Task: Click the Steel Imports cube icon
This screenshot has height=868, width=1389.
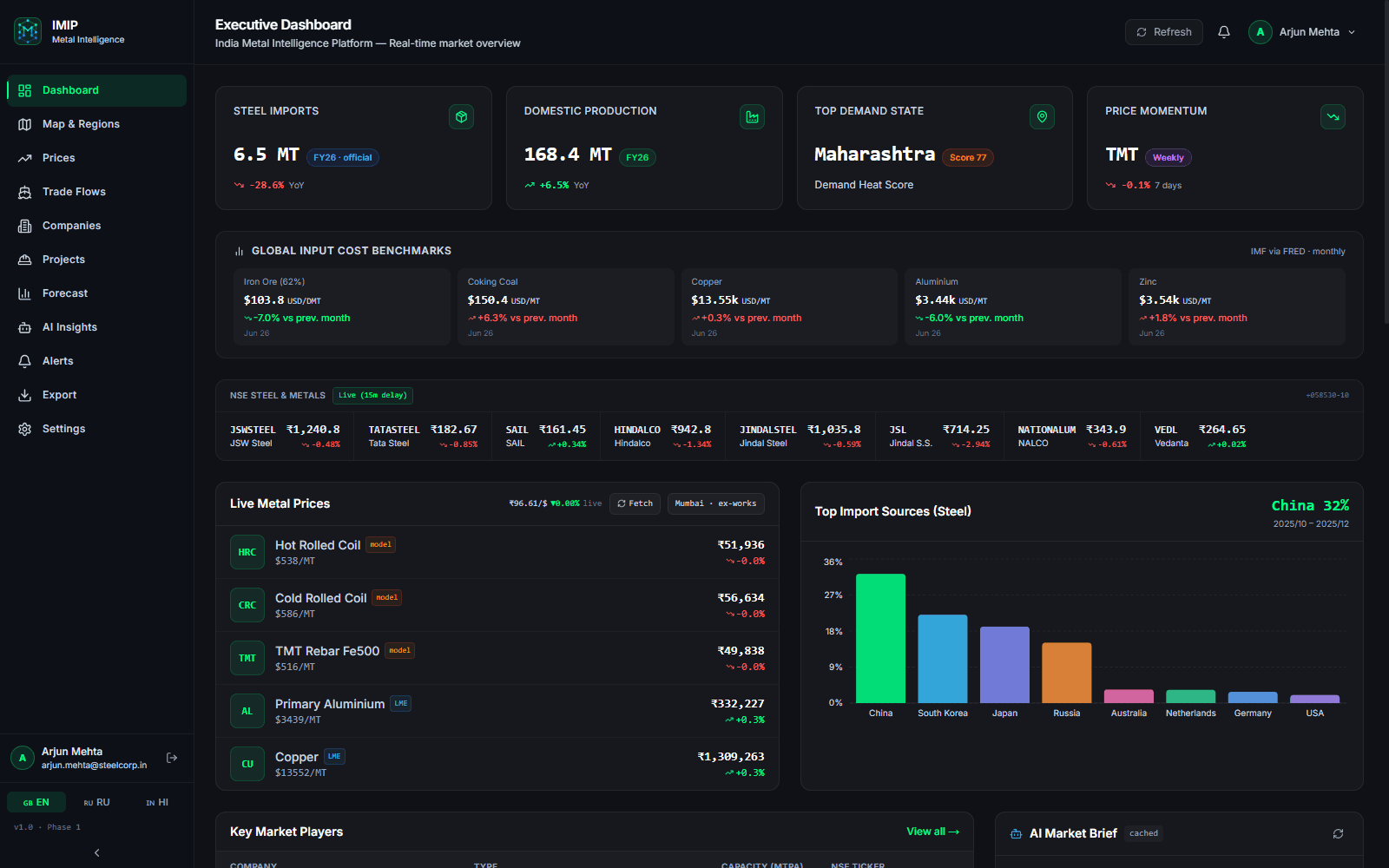Action: coord(461,116)
